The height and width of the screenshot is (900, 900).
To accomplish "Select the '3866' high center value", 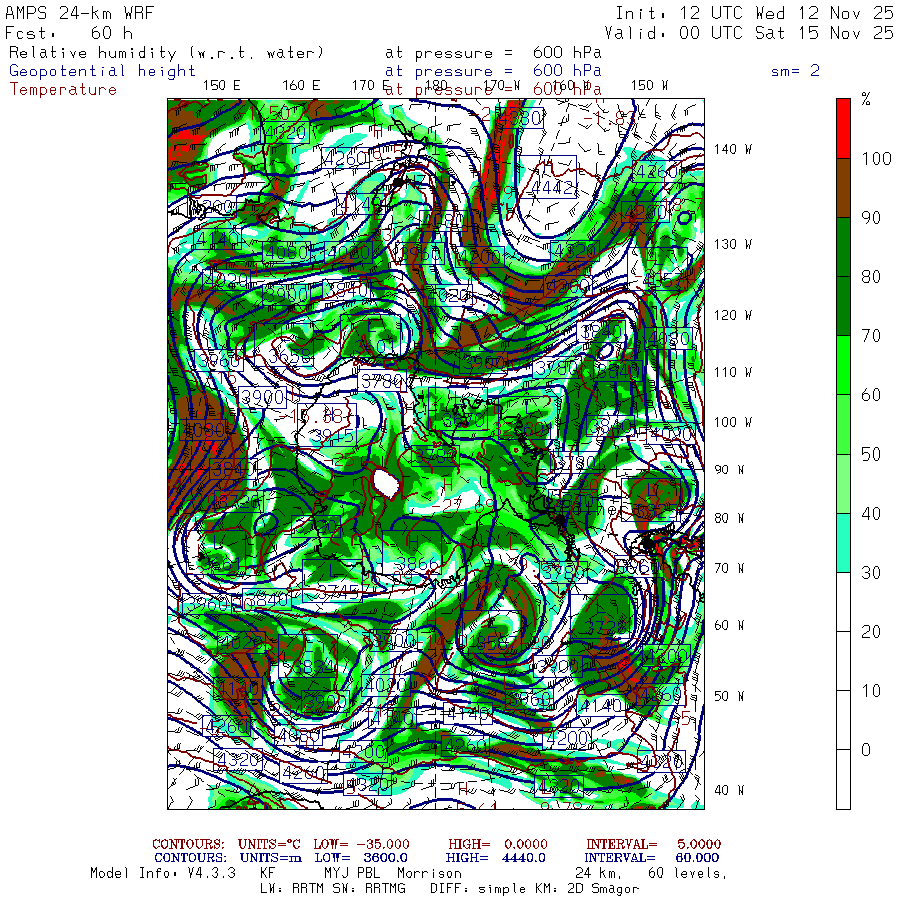I will [x=418, y=563].
